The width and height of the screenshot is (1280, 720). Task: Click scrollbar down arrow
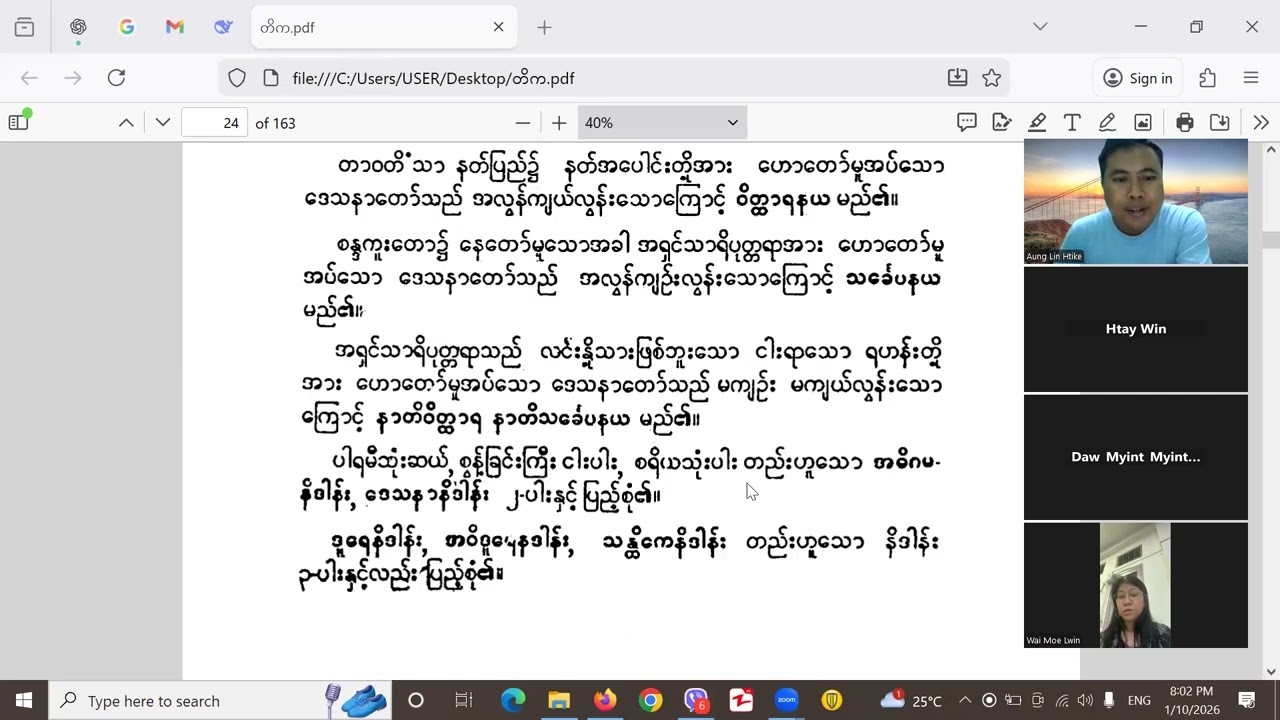1271,672
